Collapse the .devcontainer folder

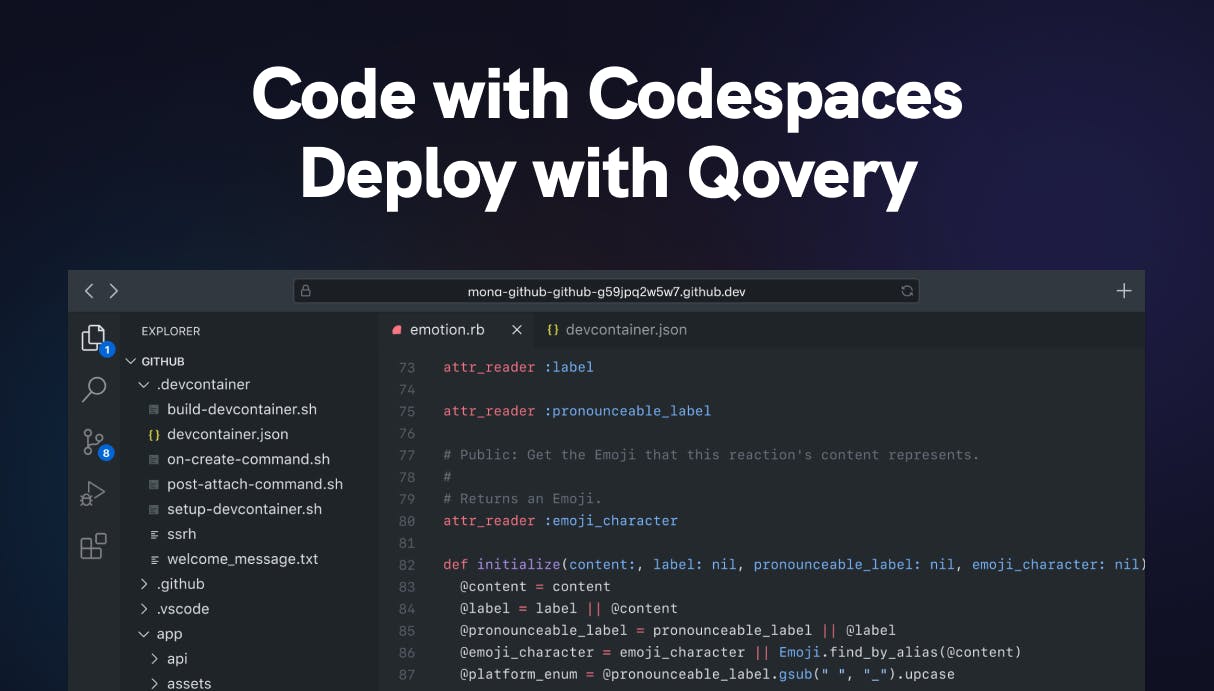[x=145, y=384]
